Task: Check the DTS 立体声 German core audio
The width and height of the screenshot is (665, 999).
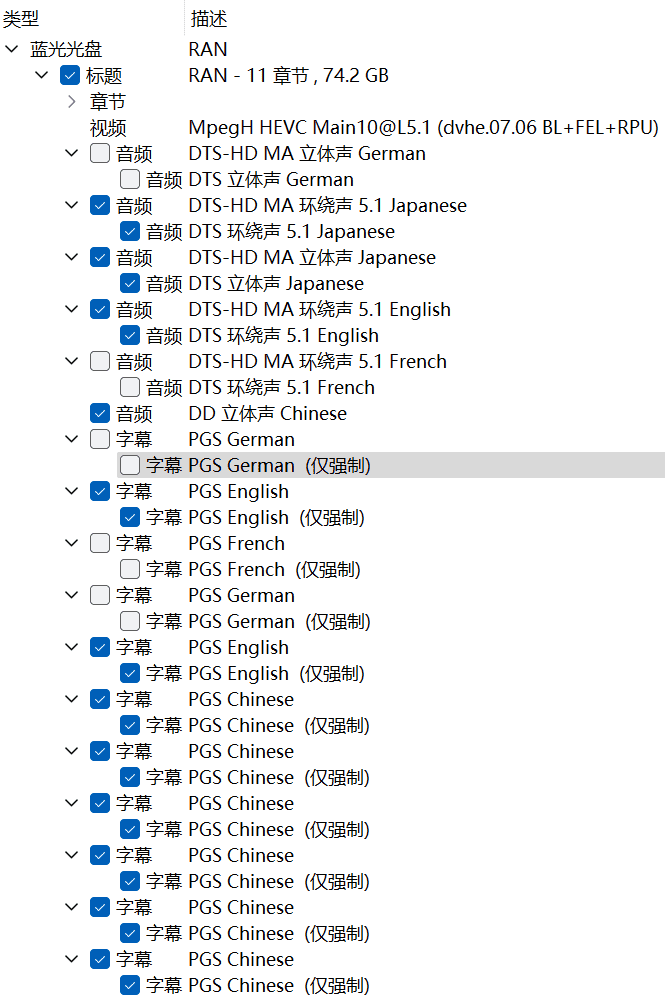Action: click(130, 179)
